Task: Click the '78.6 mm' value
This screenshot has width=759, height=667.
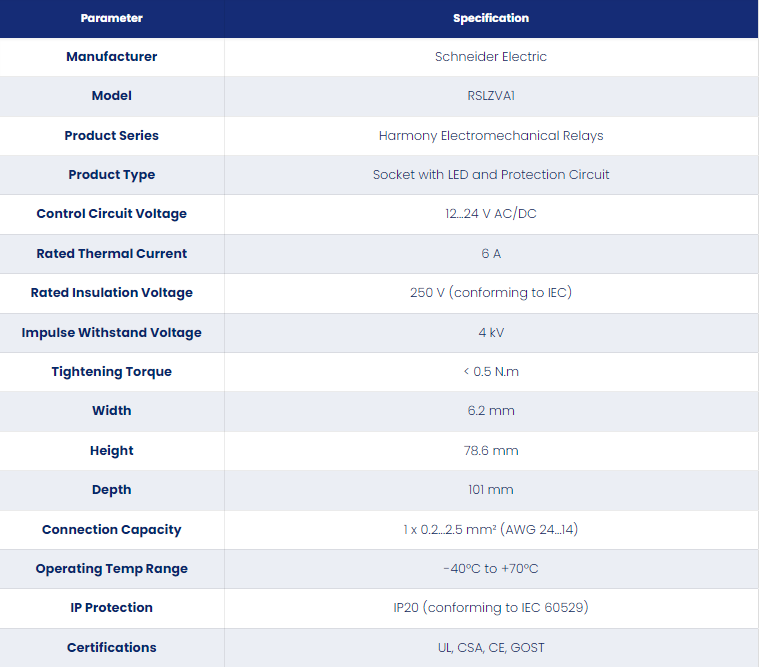Action: pyautogui.click(x=491, y=451)
